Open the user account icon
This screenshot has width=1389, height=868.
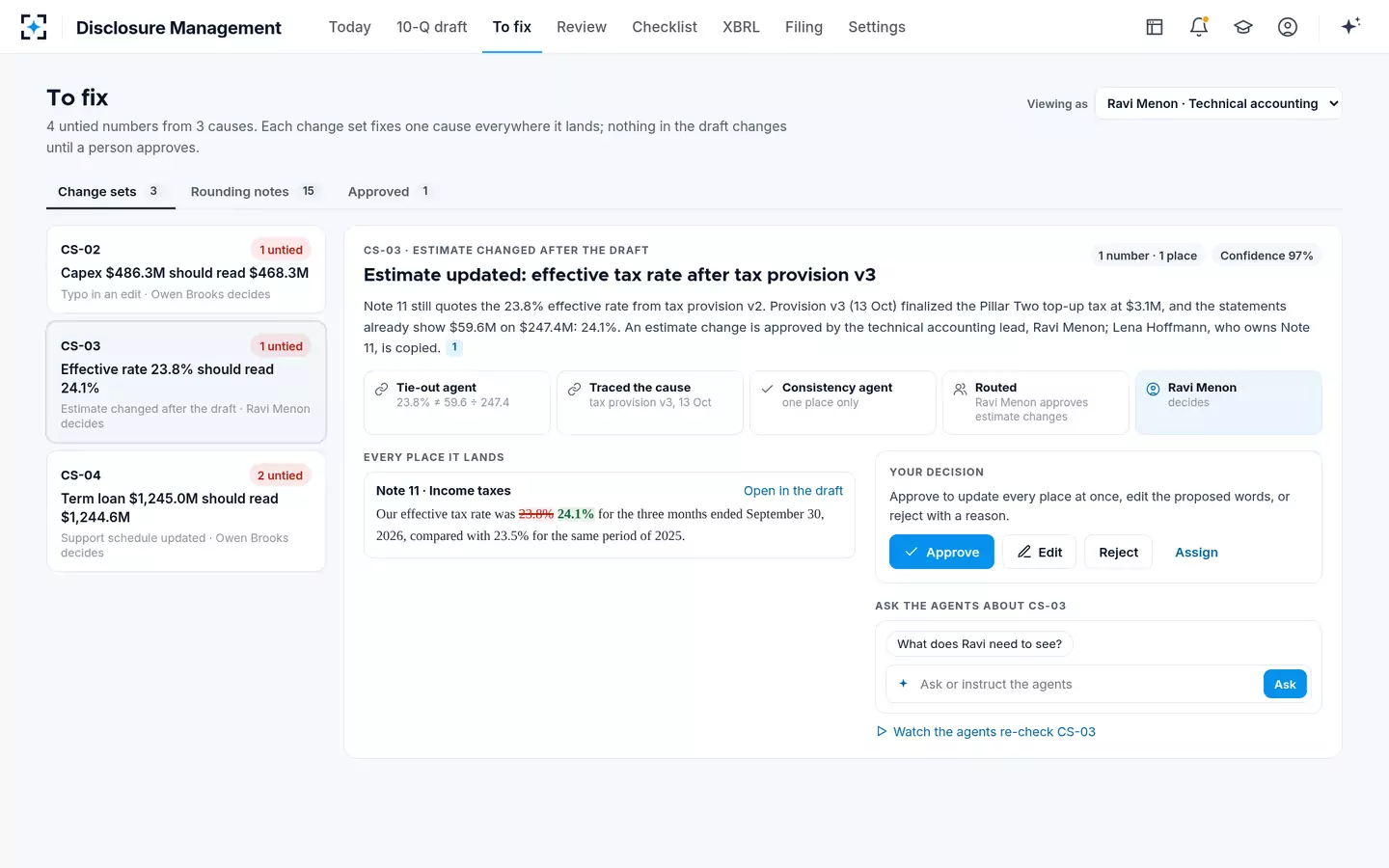[1288, 27]
